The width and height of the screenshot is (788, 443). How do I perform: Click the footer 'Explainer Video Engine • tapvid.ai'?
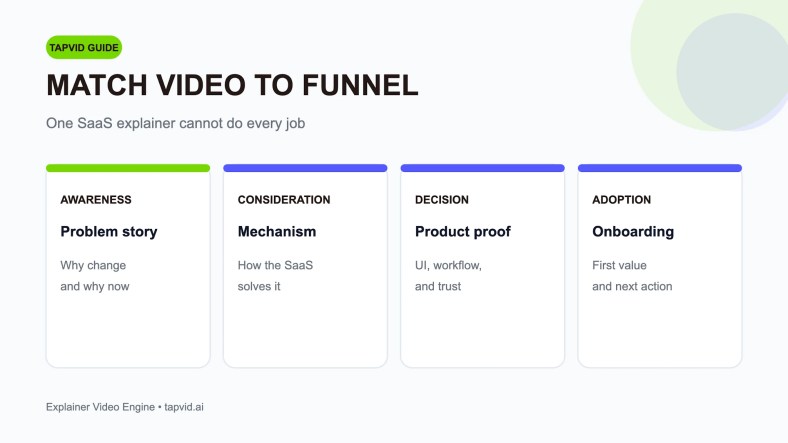[125, 407]
